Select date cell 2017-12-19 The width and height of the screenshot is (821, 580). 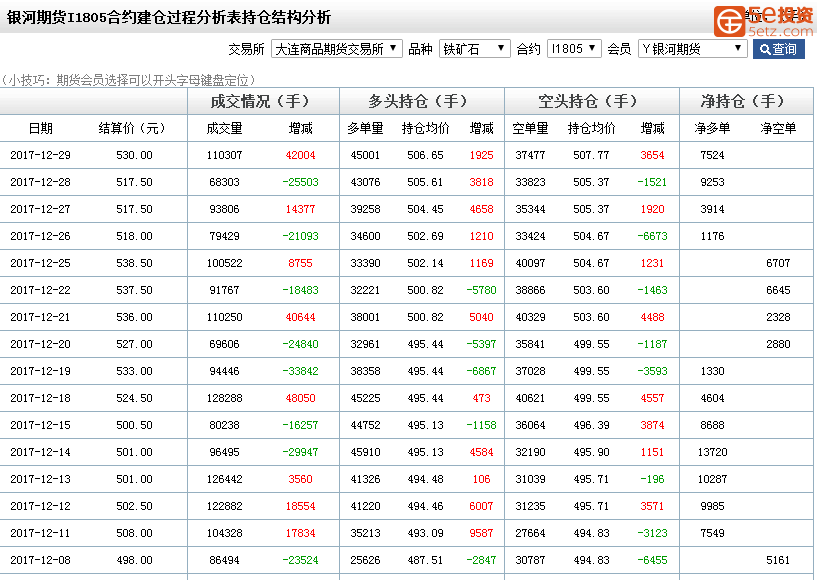pos(40,371)
